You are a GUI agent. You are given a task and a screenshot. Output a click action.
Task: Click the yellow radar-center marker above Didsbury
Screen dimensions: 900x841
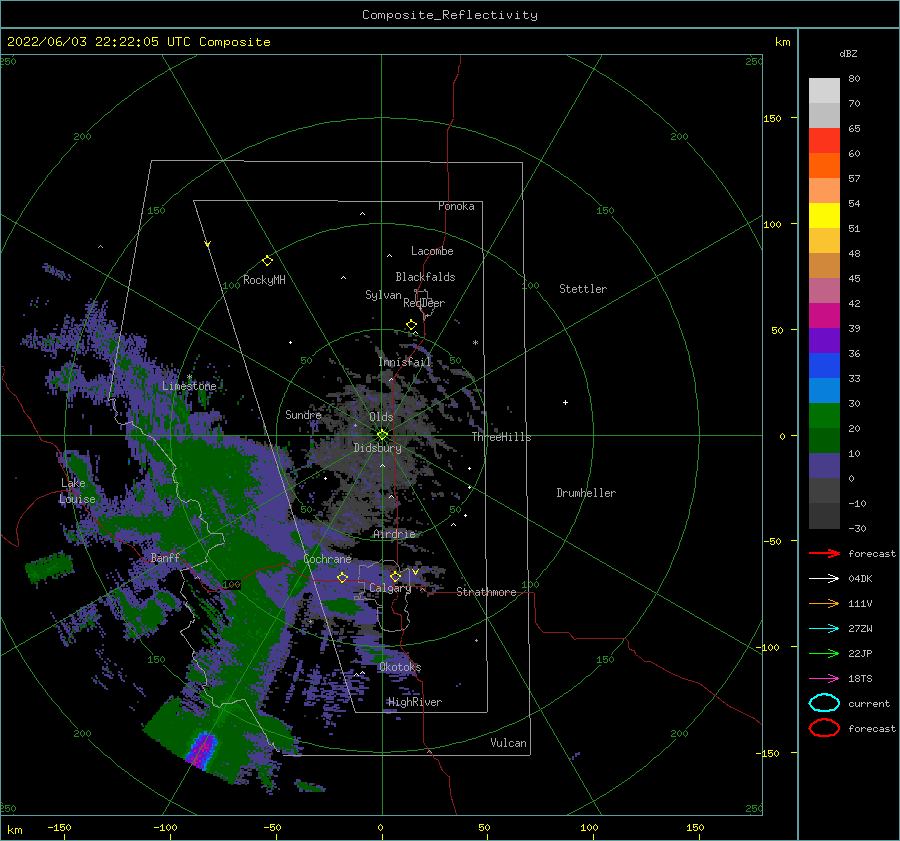[382, 435]
